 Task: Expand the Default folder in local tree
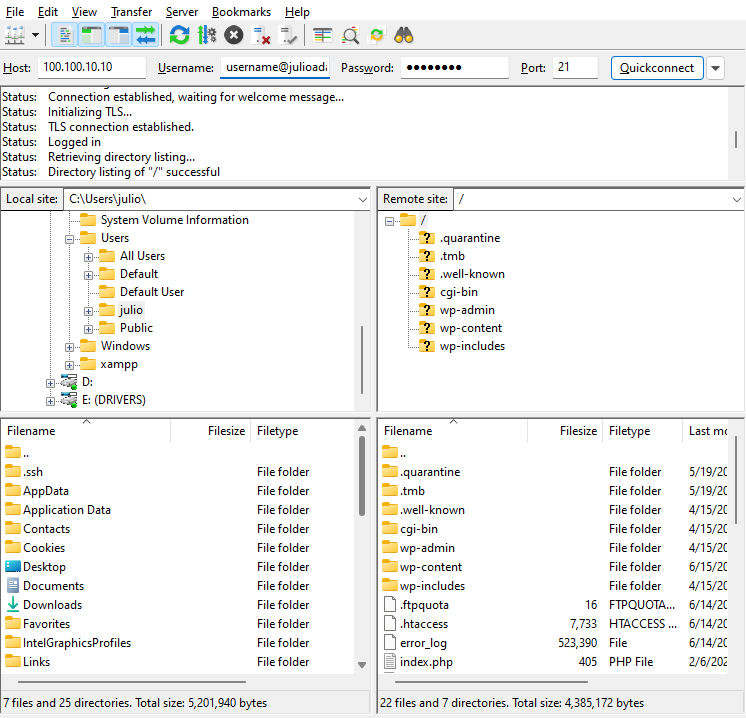pyautogui.click(x=88, y=275)
